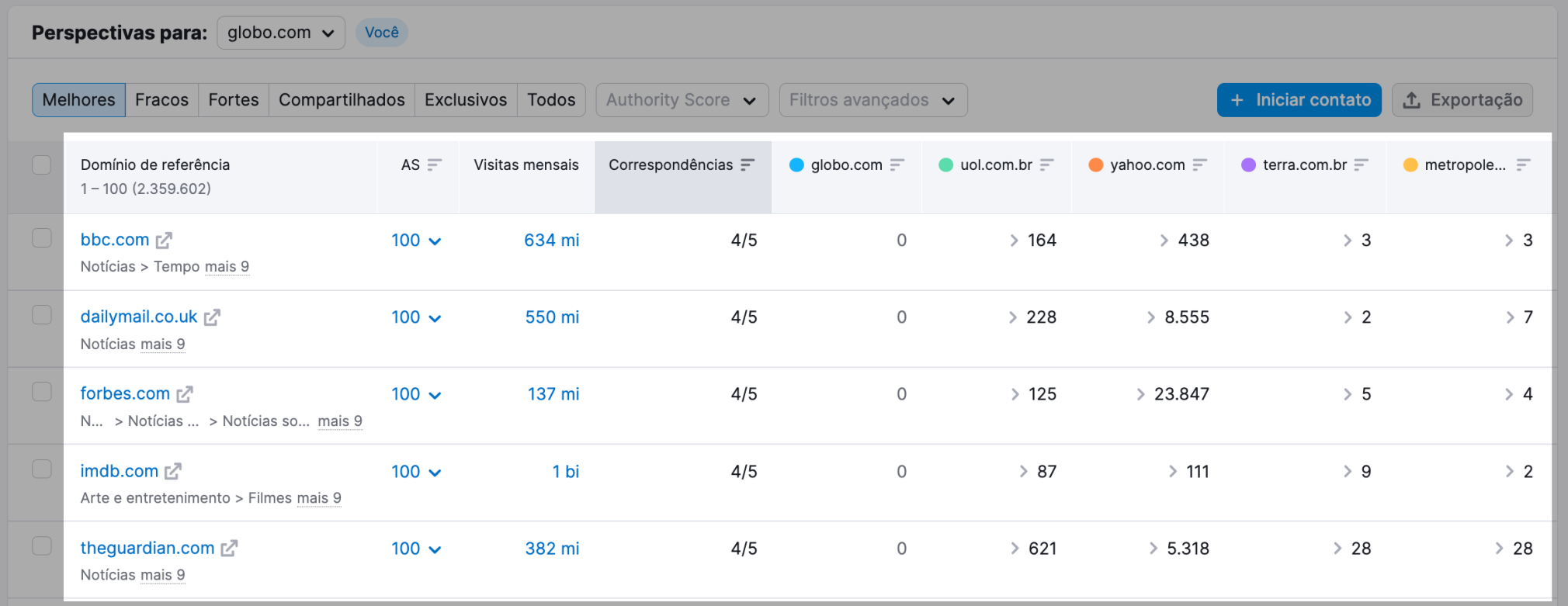Click the green uol.com.br color dot
Viewport: 1568px width, 606px height.
coord(945,164)
